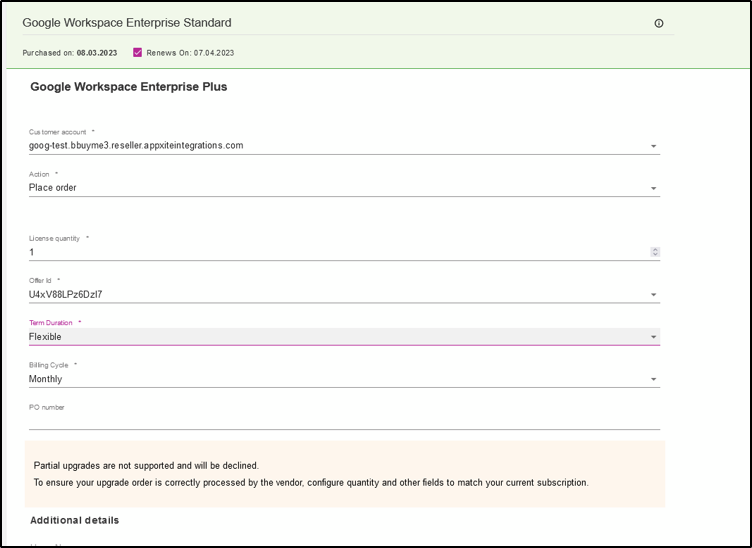This screenshot has width=752, height=548.
Task: Open the Offer Id dropdown
Action: click(x=344, y=295)
